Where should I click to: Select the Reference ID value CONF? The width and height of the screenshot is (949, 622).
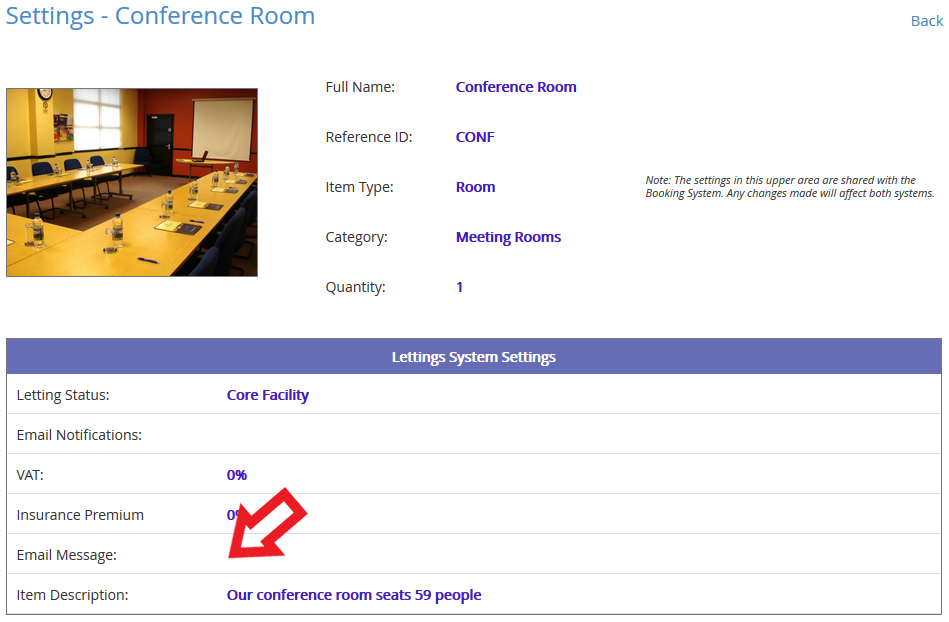[x=475, y=137]
